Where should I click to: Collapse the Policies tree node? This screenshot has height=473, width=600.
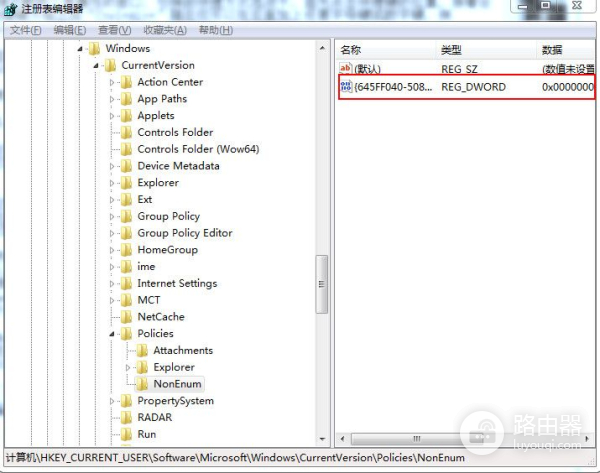(112, 334)
